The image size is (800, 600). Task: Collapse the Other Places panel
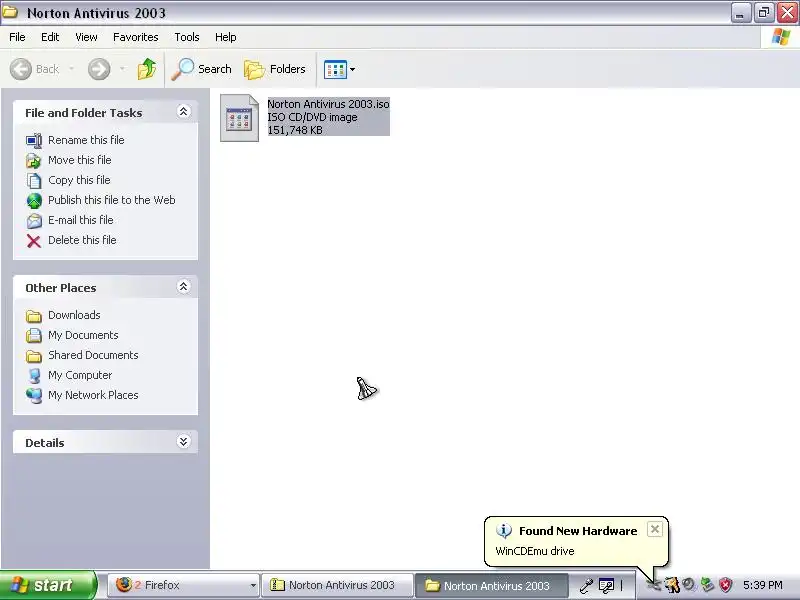coord(183,286)
